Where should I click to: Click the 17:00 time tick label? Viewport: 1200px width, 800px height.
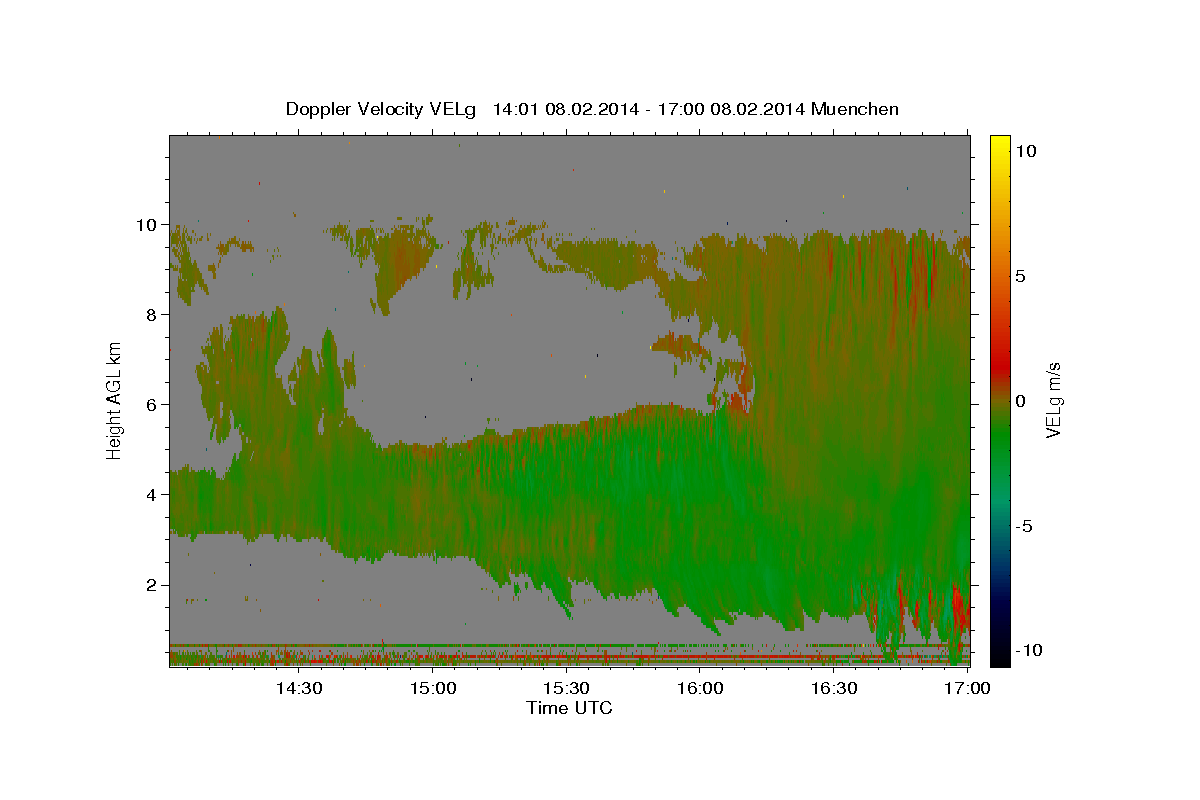click(968, 688)
